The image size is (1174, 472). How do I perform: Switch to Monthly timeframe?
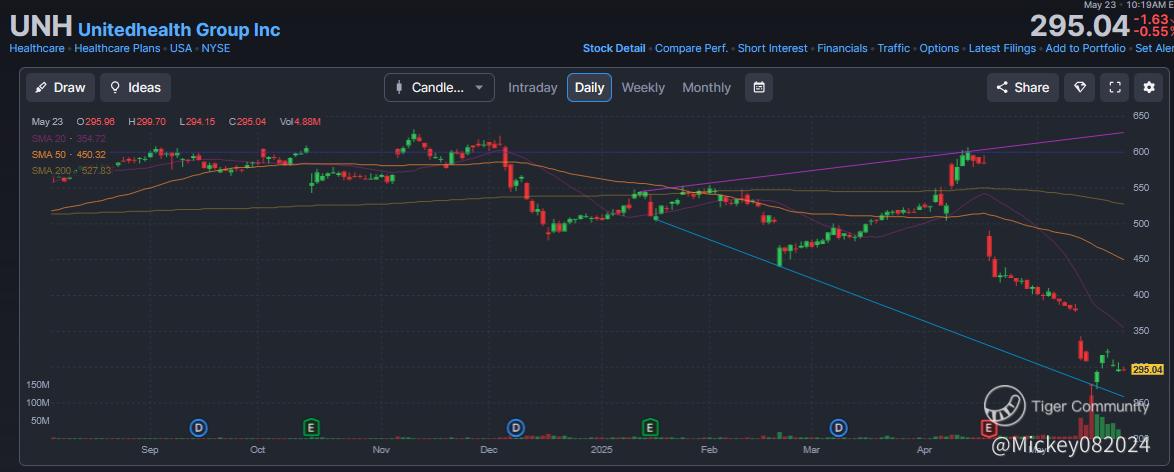pos(706,88)
